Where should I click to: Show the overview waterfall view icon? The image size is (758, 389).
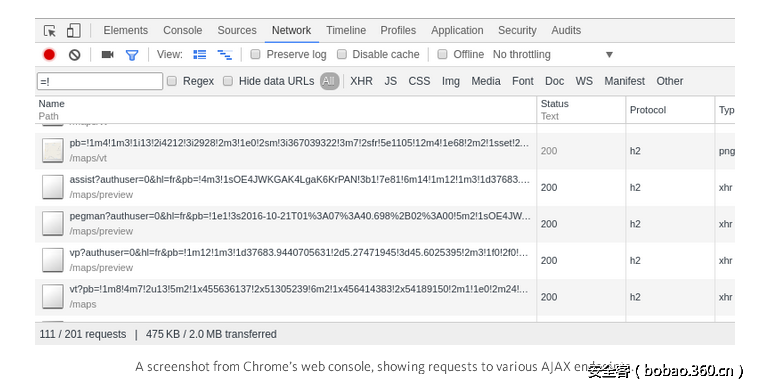click(x=224, y=55)
